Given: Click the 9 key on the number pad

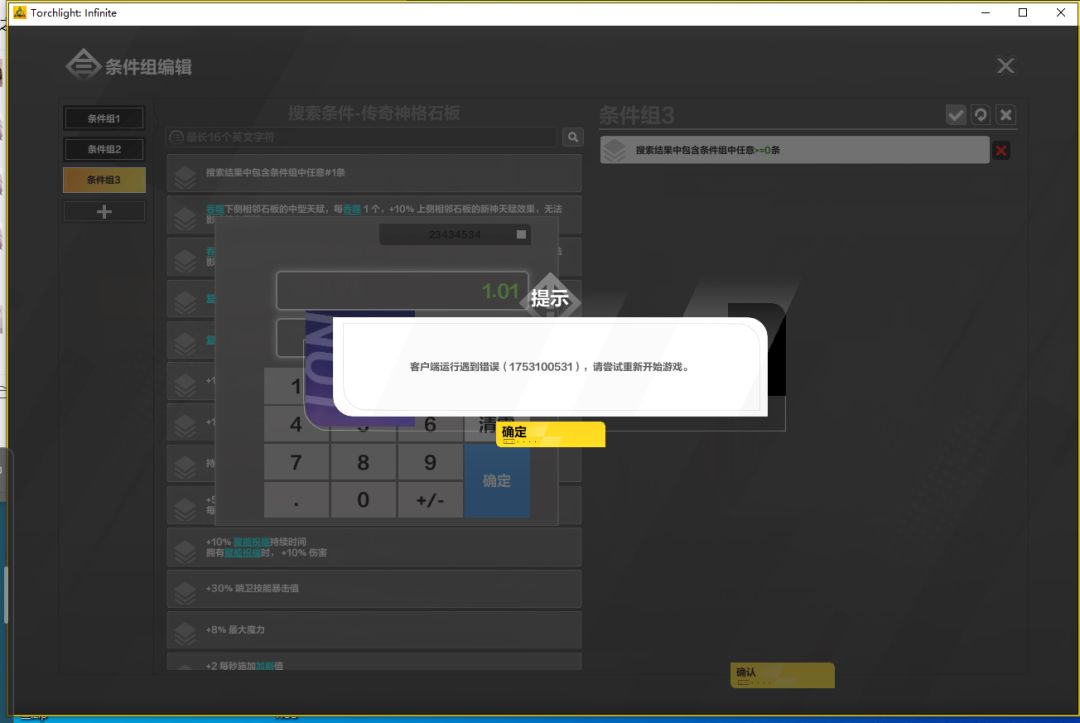Looking at the screenshot, I should click(430, 462).
